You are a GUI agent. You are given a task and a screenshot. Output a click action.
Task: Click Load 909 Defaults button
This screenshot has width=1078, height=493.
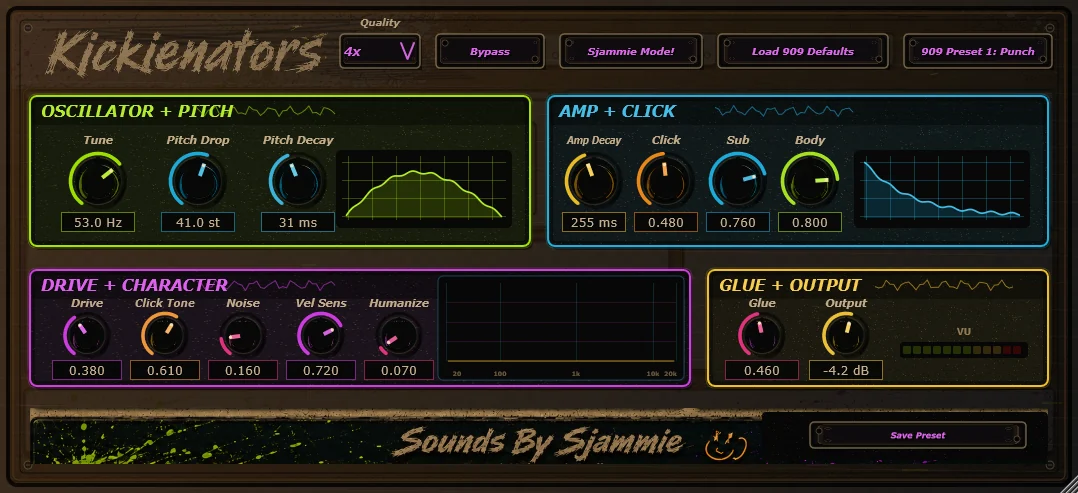coord(802,52)
